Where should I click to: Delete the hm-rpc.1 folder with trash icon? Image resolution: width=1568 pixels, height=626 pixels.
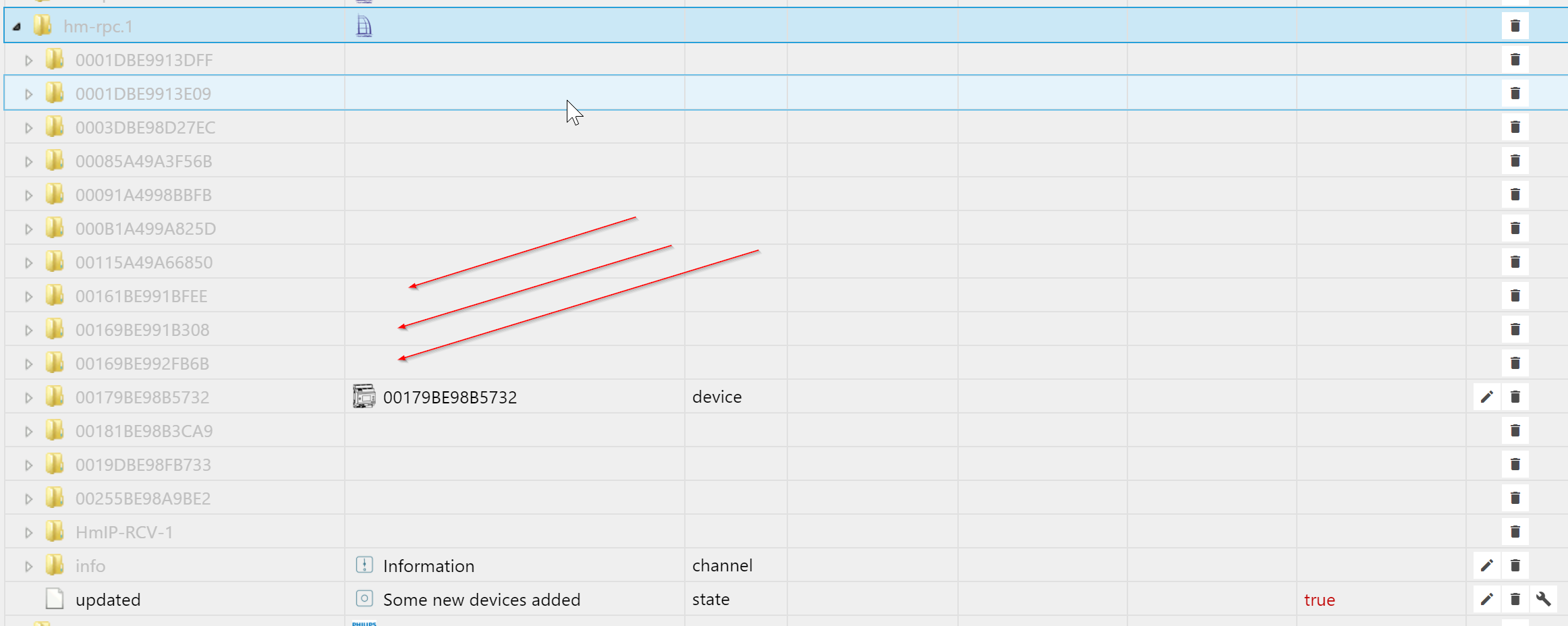pos(1515,26)
